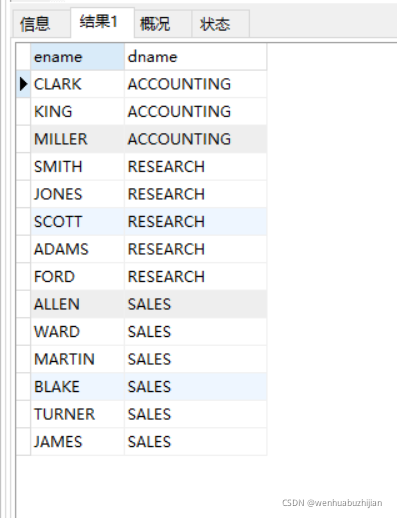This screenshot has width=397, height=518.
Task: Select the ALLEN cell
Action: pos(77,304)
